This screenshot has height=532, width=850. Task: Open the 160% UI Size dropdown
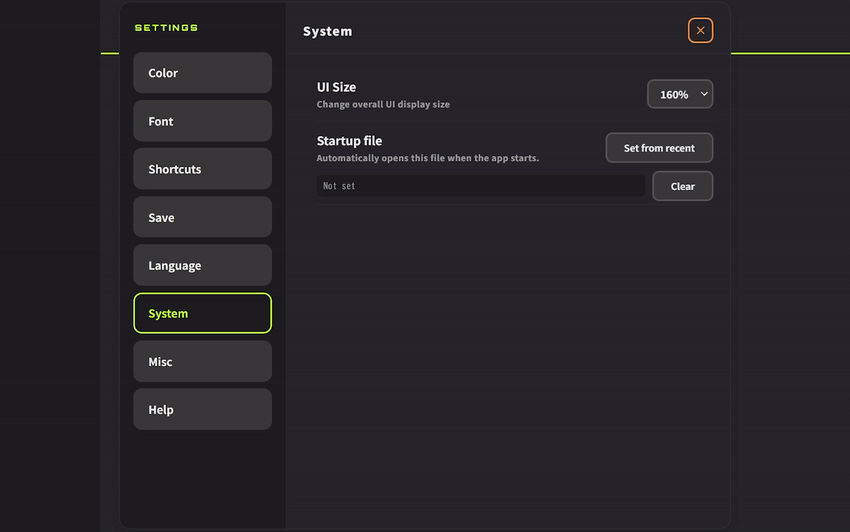click(680, 94)
